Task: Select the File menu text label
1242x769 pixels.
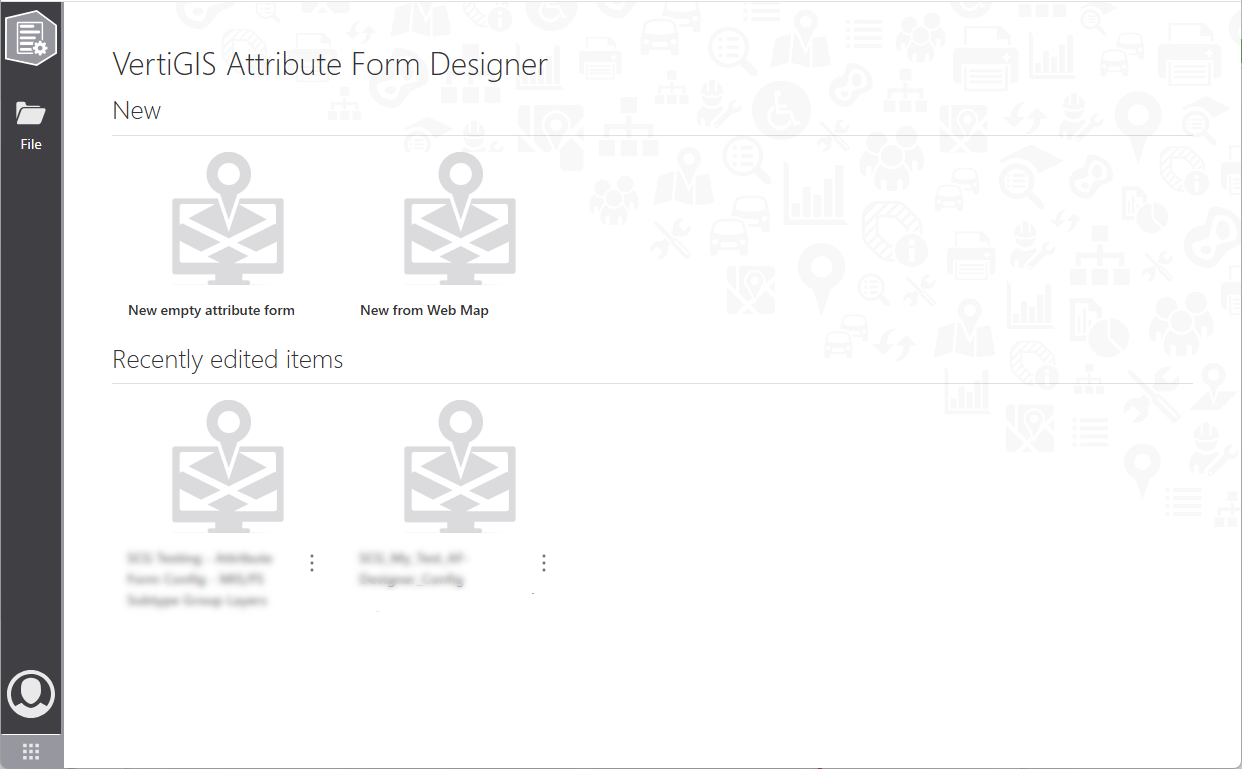Action: (x=31, y=145)
